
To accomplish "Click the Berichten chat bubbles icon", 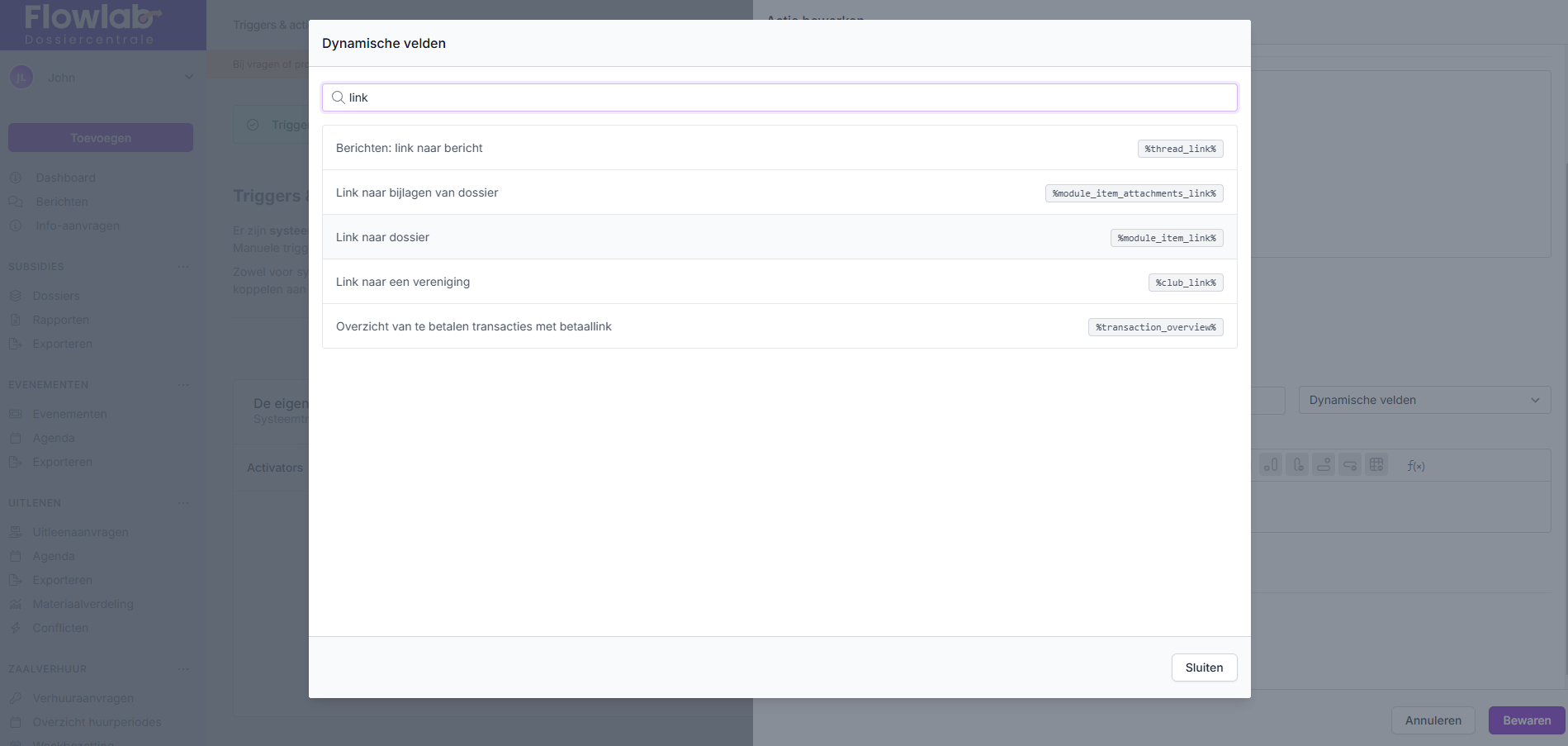I will [x=16, y=202].
